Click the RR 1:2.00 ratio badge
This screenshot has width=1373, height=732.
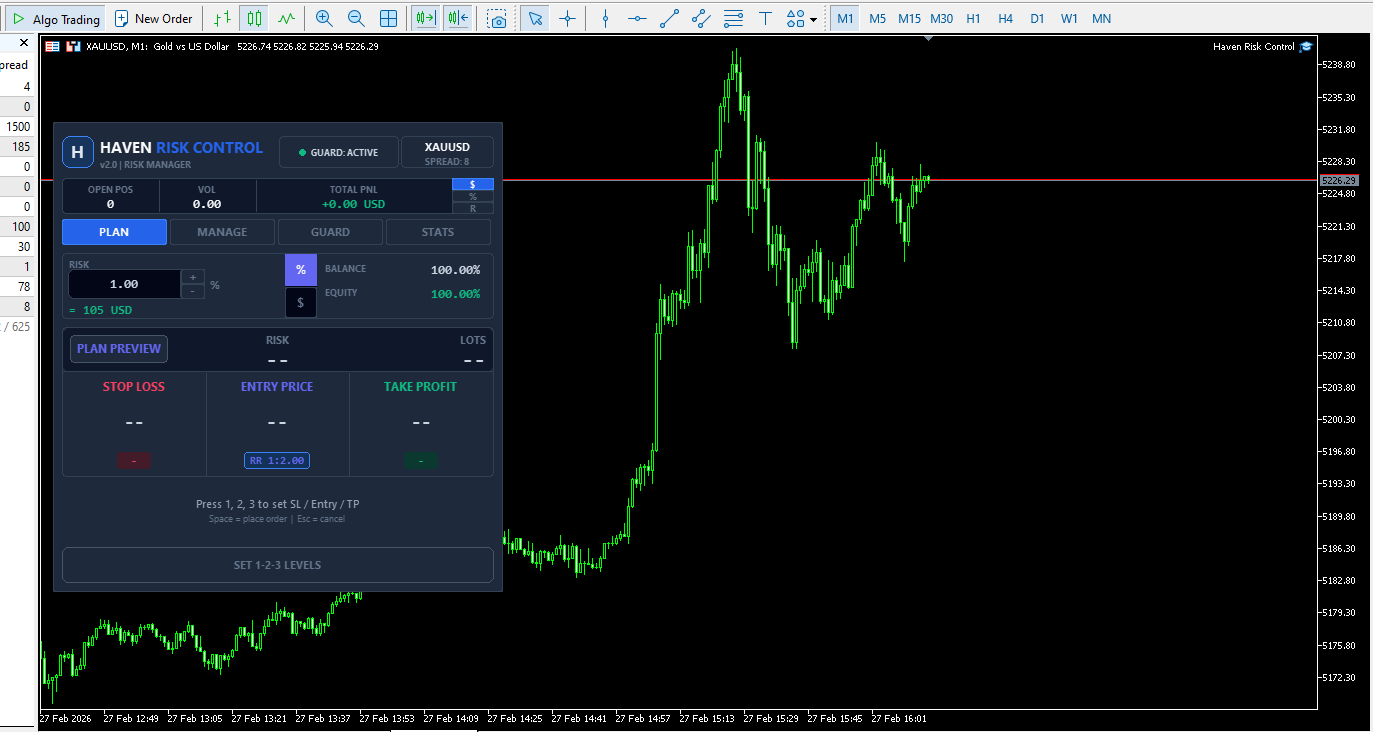tap(277, 461)
